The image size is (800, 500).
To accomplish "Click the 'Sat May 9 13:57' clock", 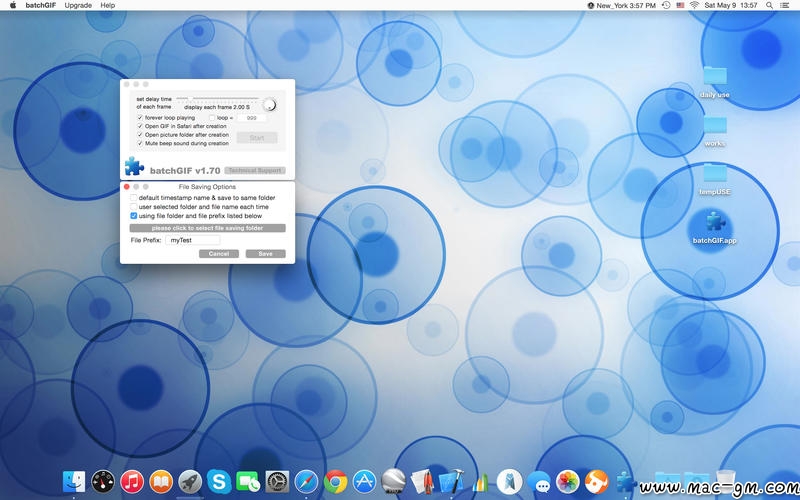I will coord(731,5).
